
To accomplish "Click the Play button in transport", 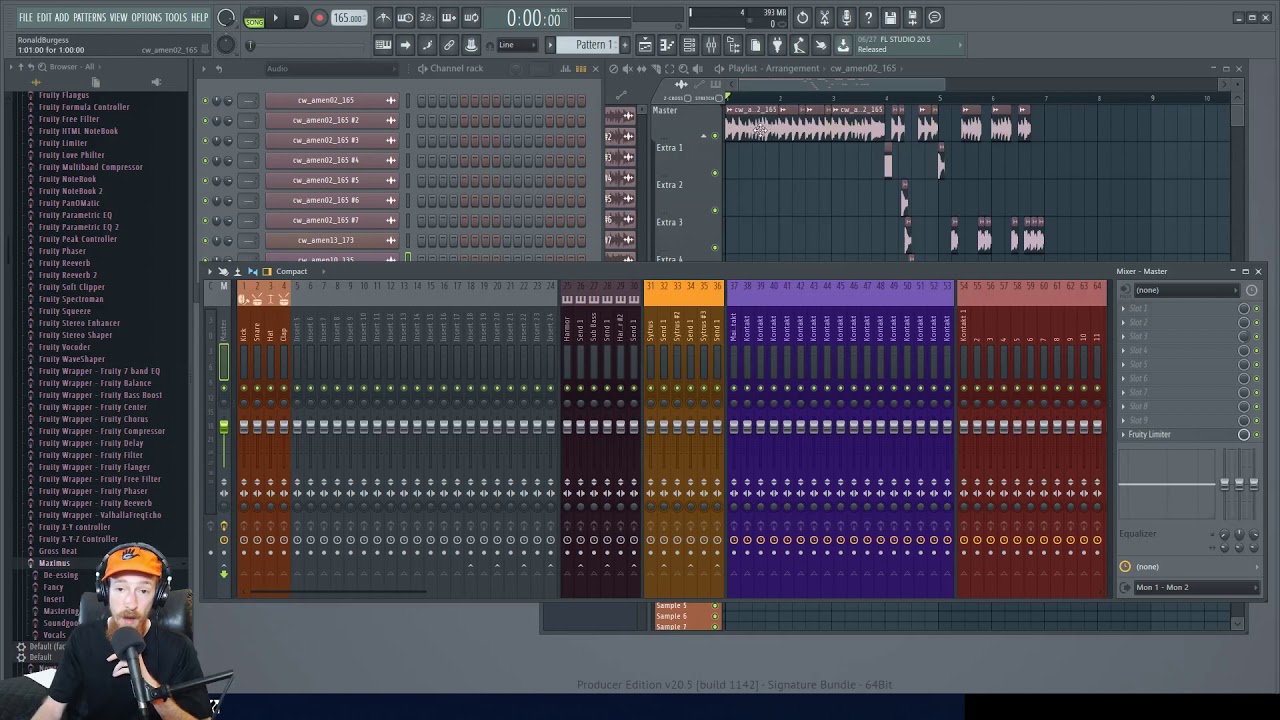I will pos(276,18).
